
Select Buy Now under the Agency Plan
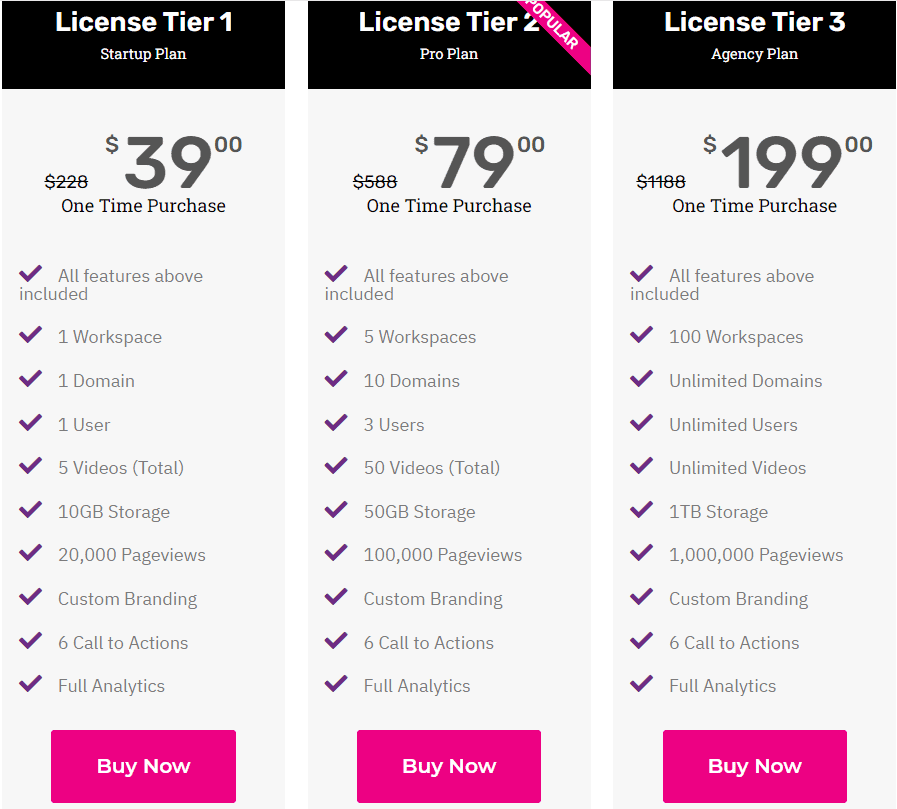point(754,766)
